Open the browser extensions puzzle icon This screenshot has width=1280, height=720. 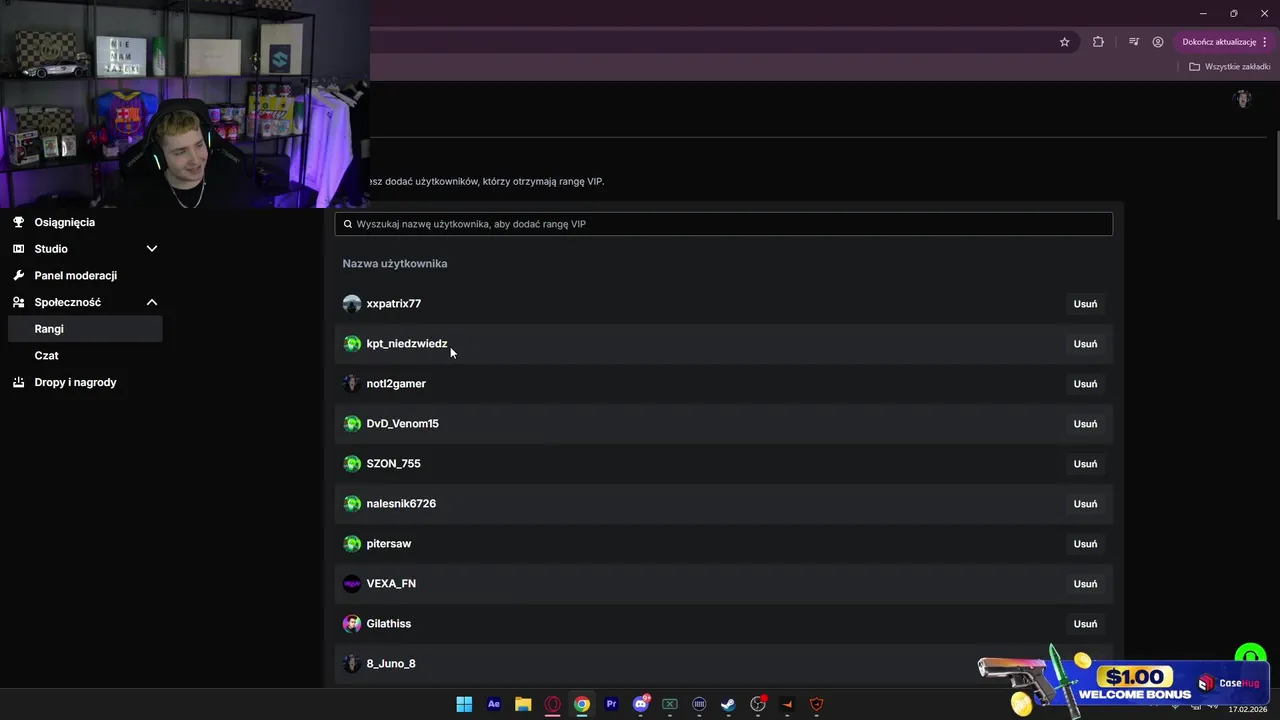coord(1098,42)
